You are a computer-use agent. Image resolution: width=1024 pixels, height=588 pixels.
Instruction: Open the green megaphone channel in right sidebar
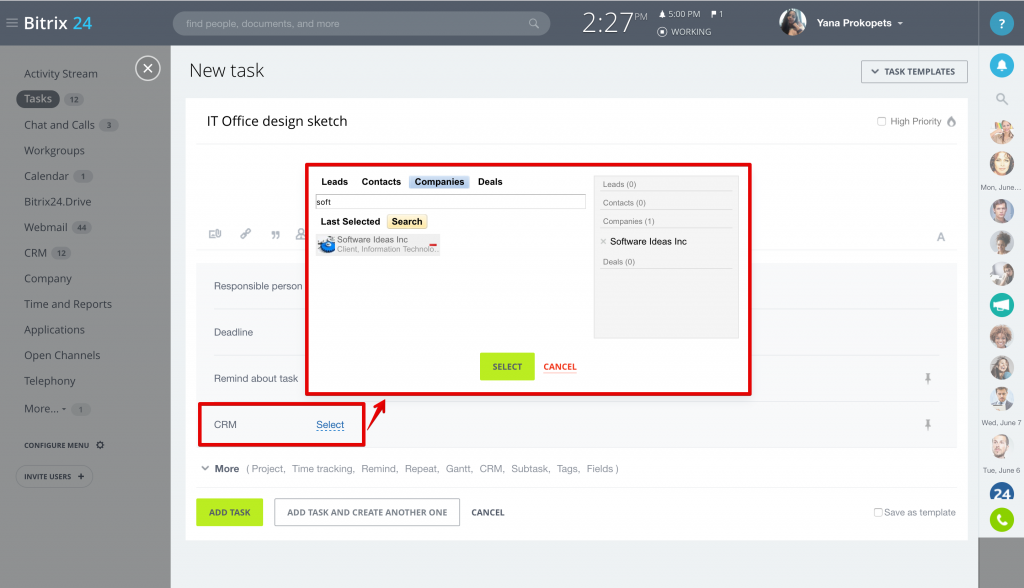click(x=1001, y=305)
